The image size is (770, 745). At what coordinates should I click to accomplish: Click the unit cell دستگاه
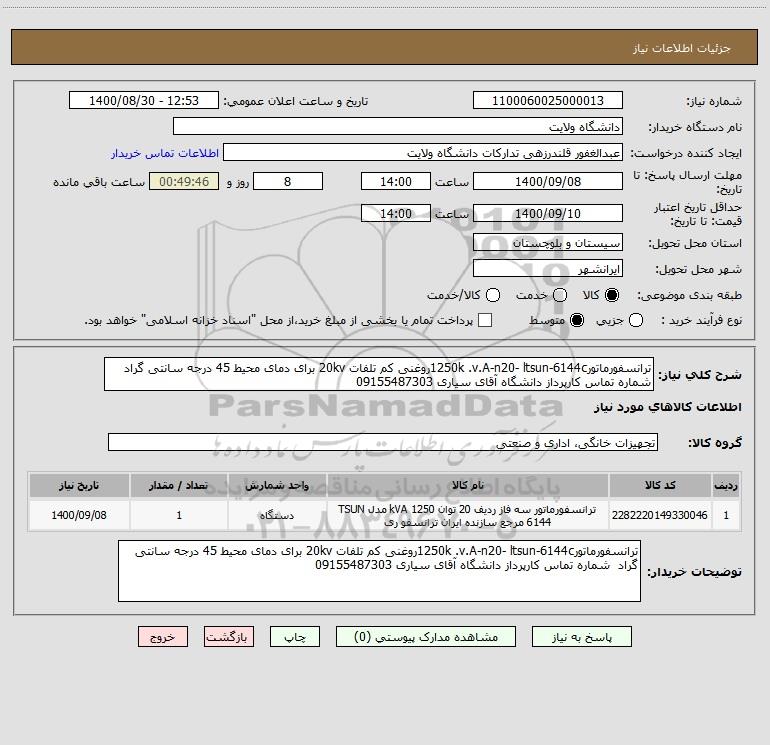point(277,515)
